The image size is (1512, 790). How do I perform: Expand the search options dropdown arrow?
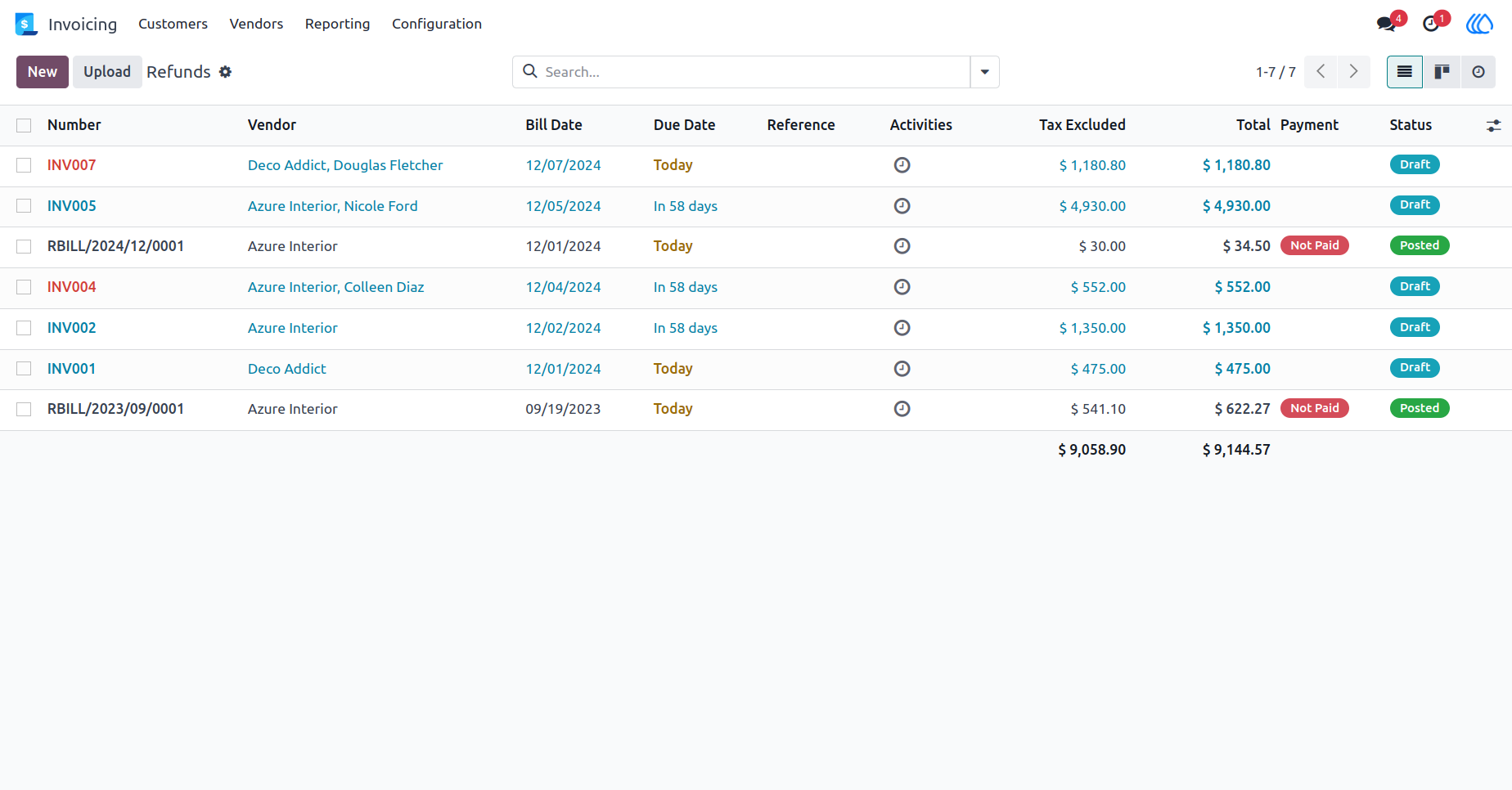pyautogui.click(x=984, y=72)
